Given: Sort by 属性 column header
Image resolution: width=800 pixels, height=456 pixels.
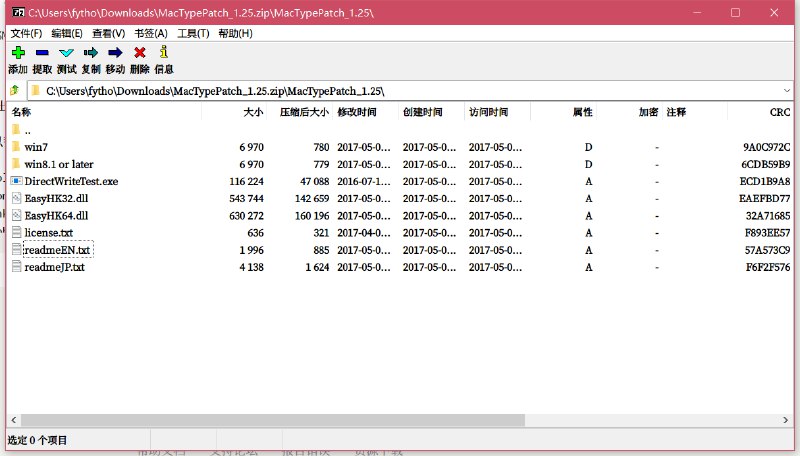Looking at the screenshot, I should (x=563, y=112).
